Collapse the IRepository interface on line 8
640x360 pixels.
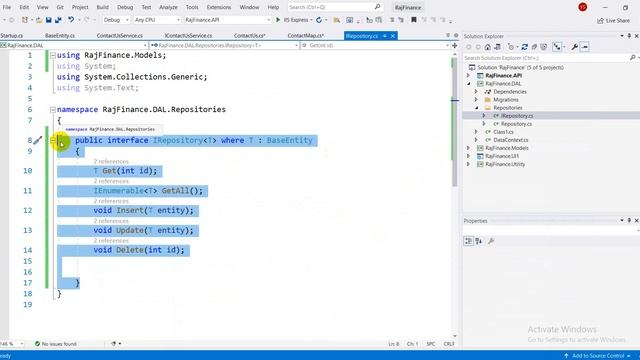[53, 140]
